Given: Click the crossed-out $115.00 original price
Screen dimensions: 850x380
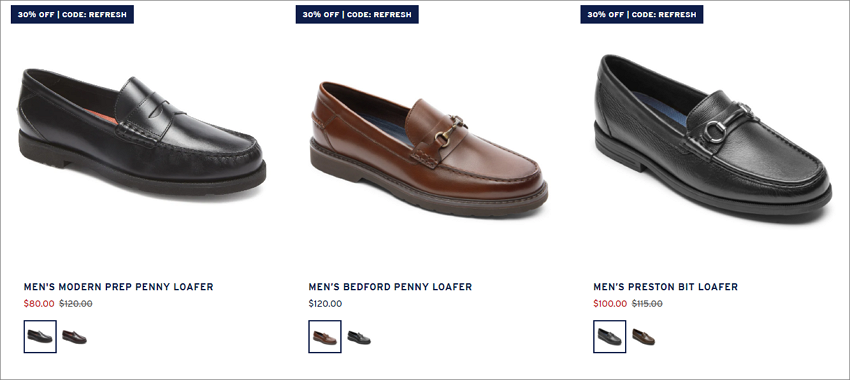Looking at the screenshot, I should point(647,304).
